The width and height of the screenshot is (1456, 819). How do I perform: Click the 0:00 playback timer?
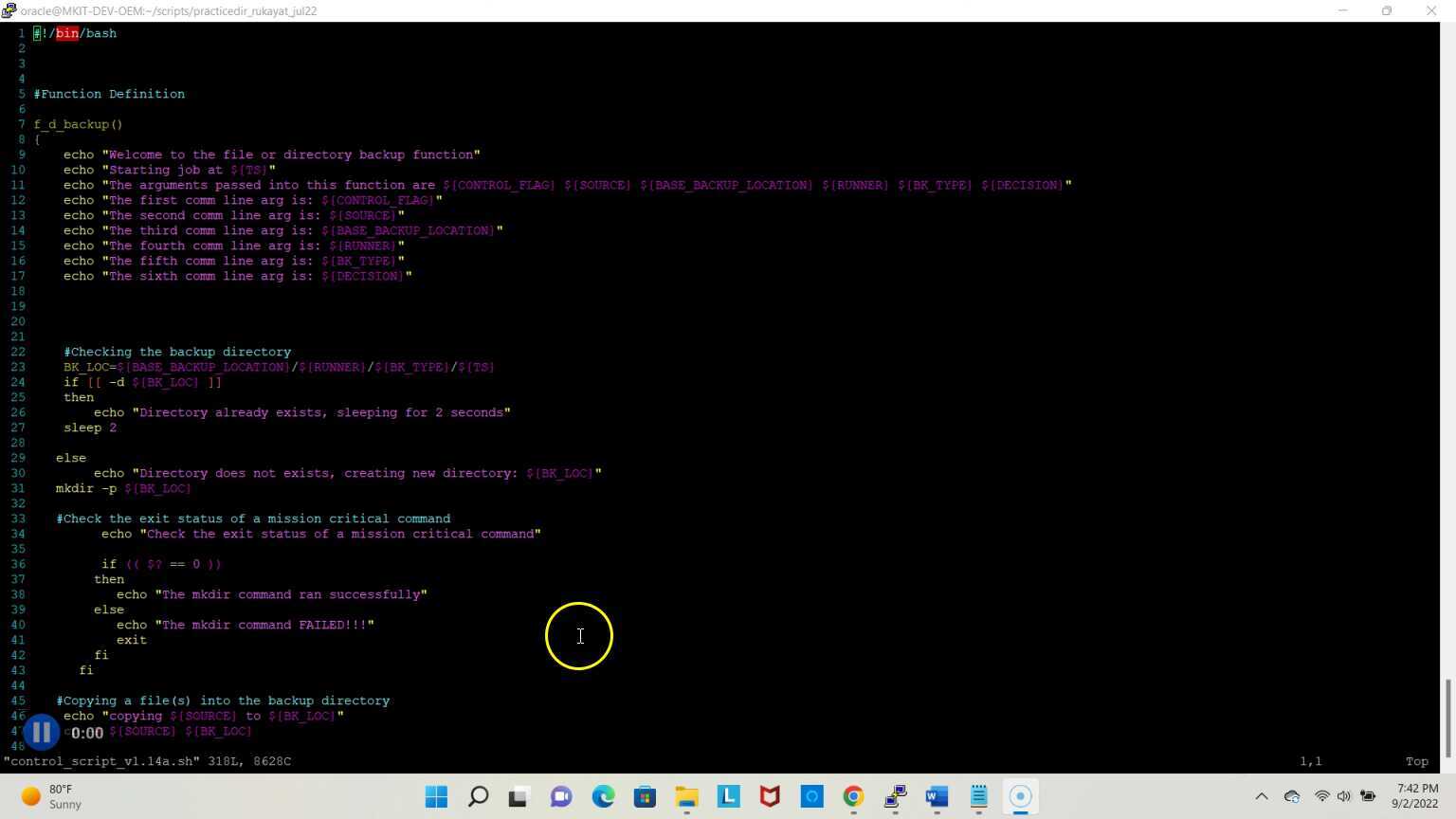pos(85,732)
